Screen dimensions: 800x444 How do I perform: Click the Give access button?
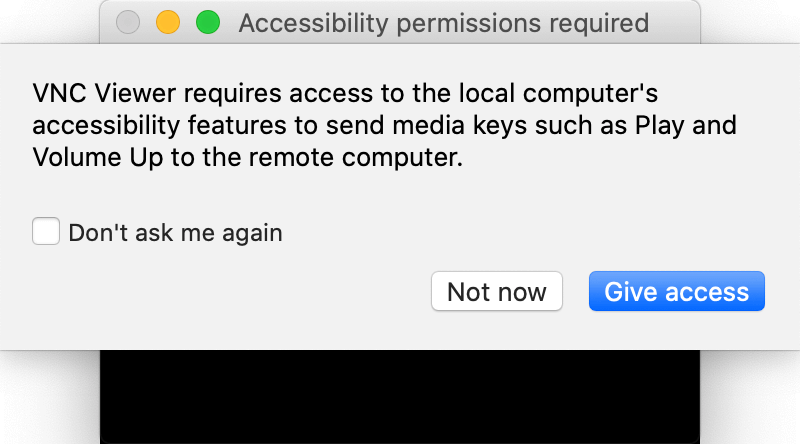(x=677, y=291)
